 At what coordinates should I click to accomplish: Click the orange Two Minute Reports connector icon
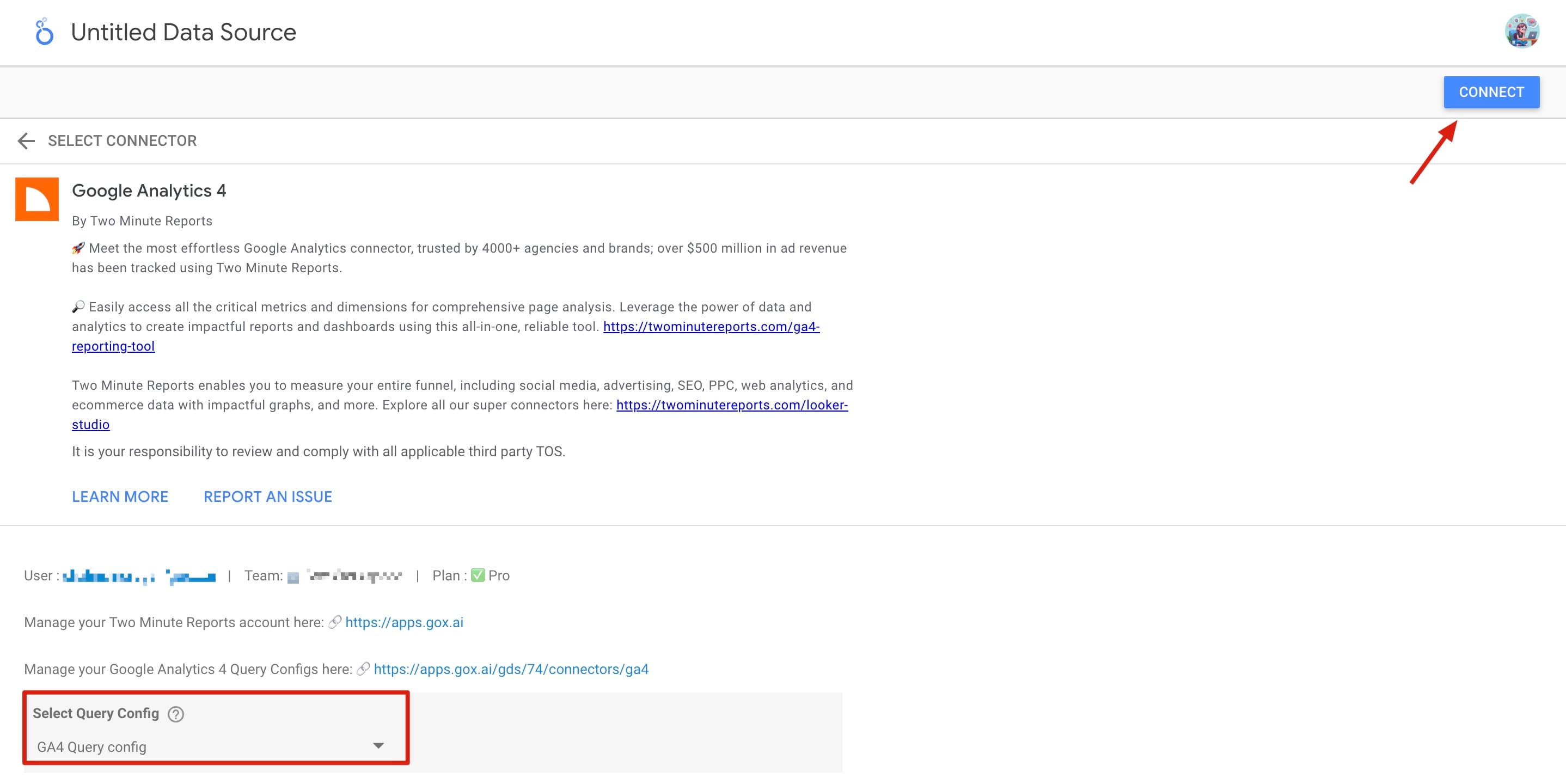pyautogui.click(x=37, y=199)
